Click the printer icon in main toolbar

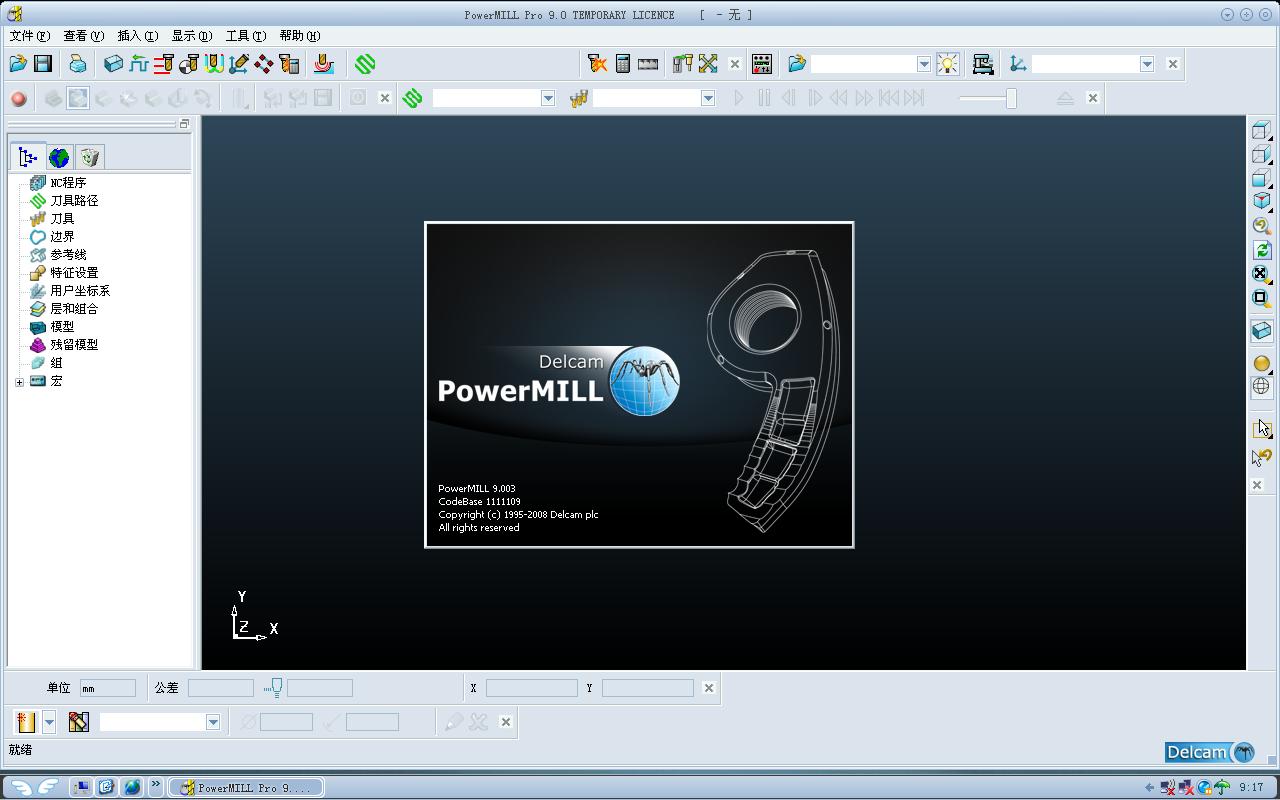click(77, 64)
